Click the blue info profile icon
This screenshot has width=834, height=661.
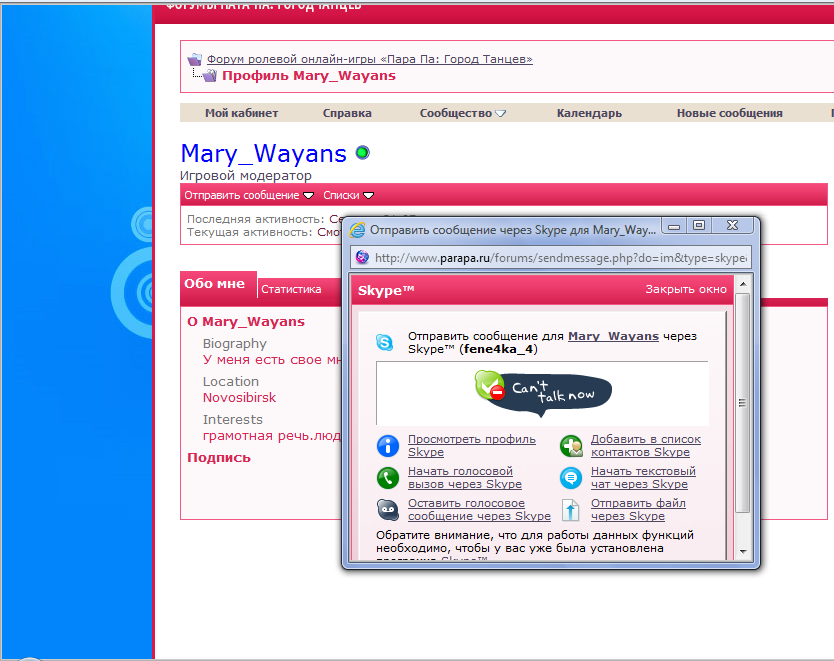pyautogui.click(x=388, y=446)
